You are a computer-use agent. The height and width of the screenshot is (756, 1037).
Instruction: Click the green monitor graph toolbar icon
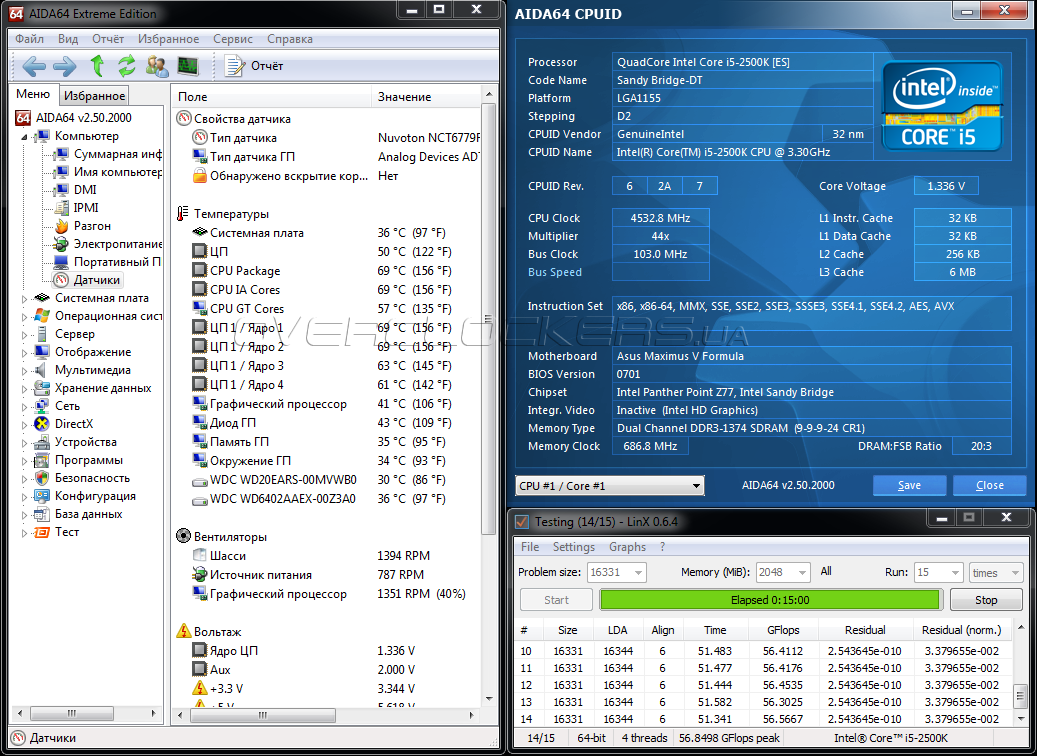(x=187, y=66)
